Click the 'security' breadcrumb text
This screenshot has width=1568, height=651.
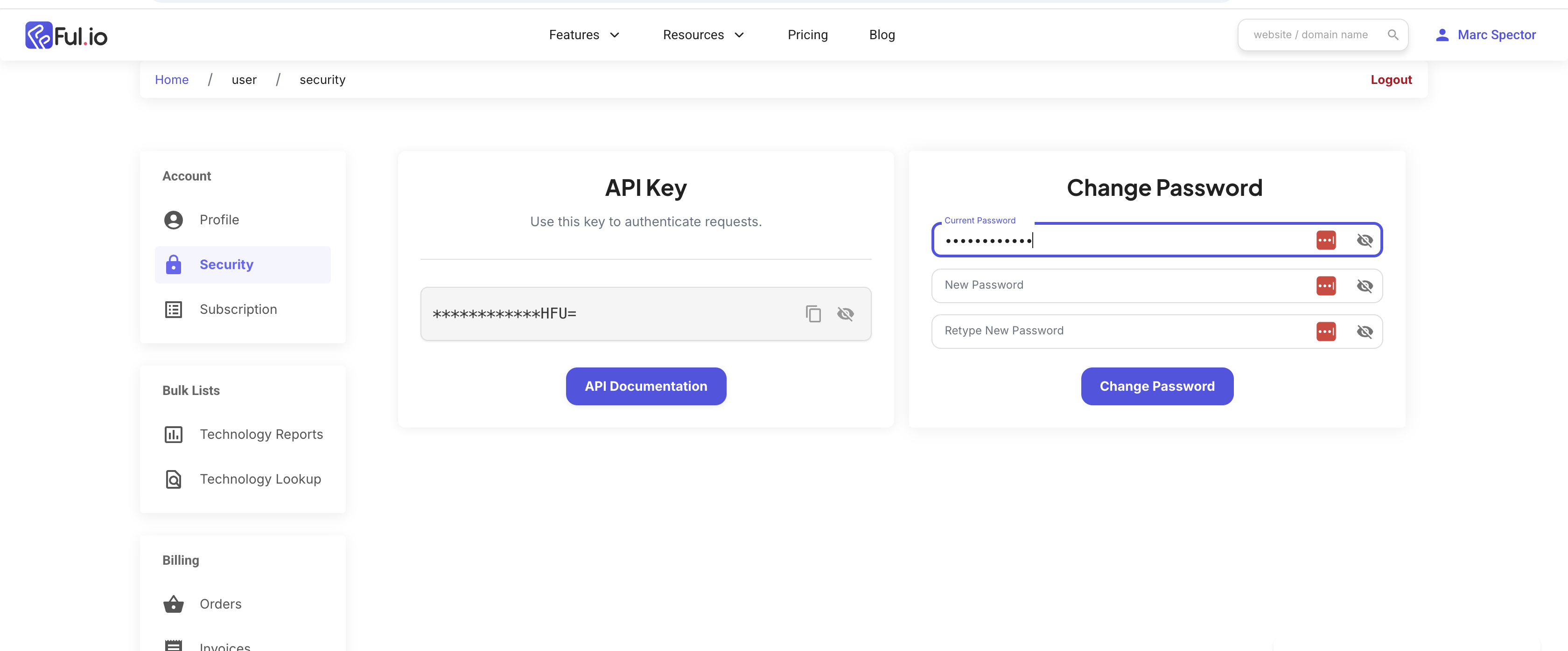pos(322,80)
